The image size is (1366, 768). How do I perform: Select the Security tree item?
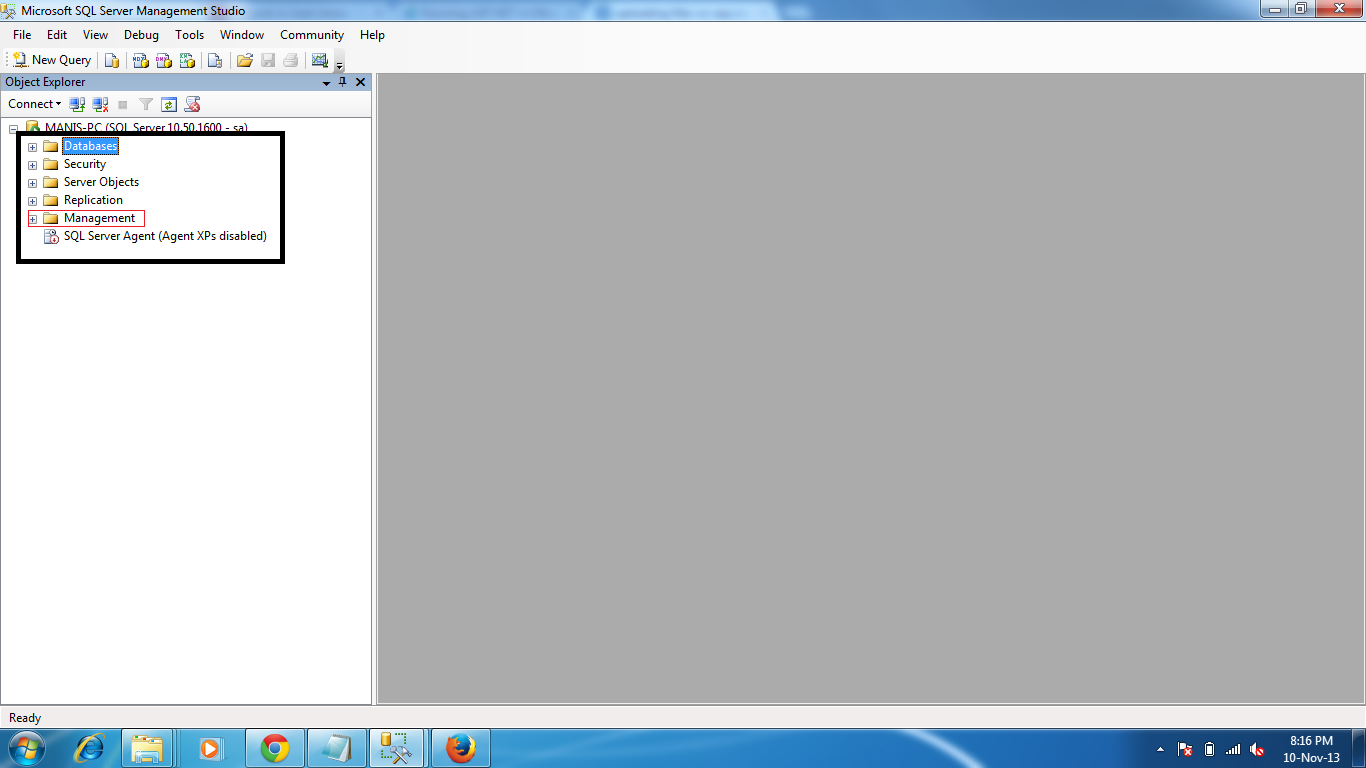coord(84,164)
